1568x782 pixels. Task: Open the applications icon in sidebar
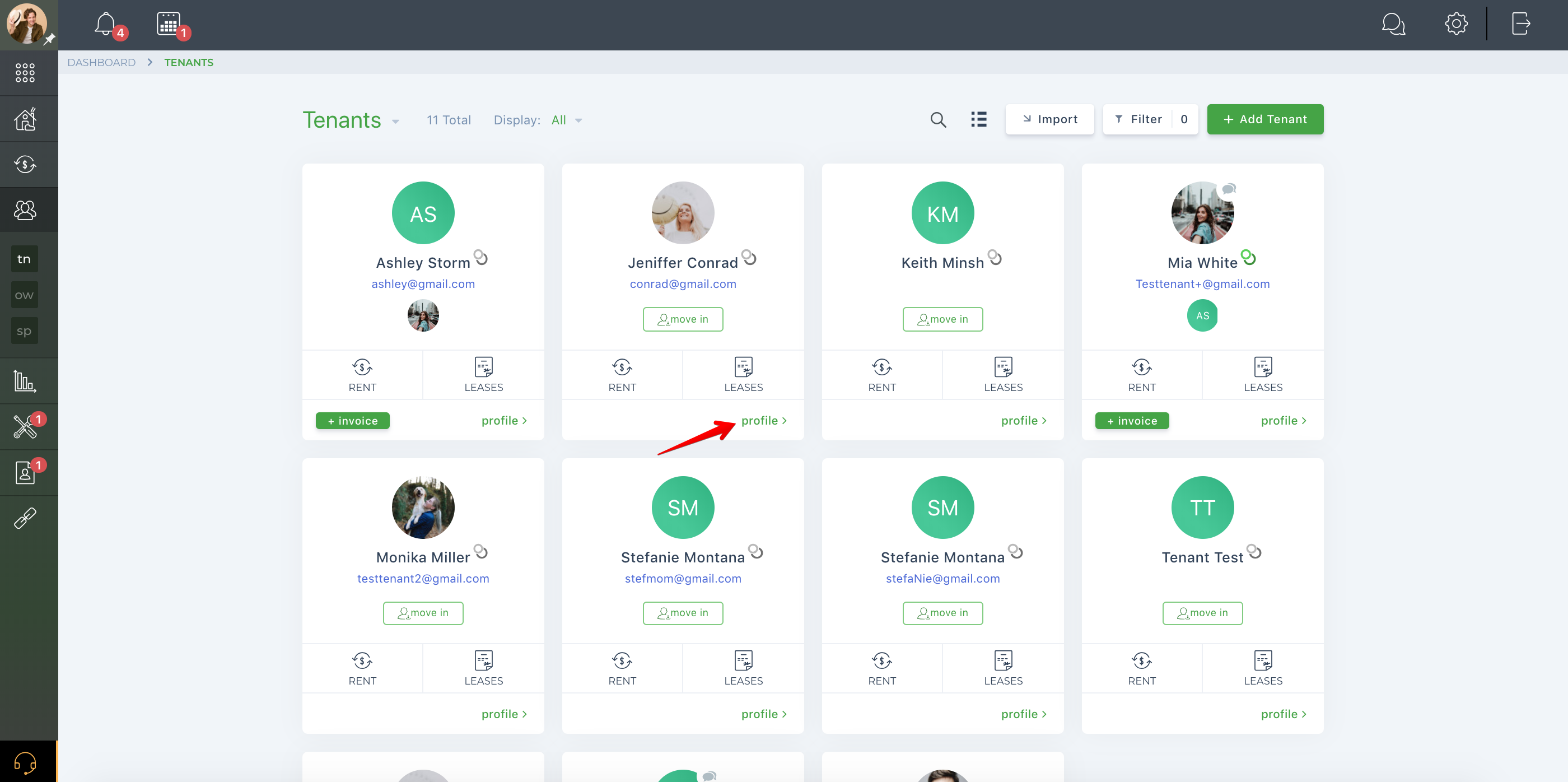click(25, 473)
